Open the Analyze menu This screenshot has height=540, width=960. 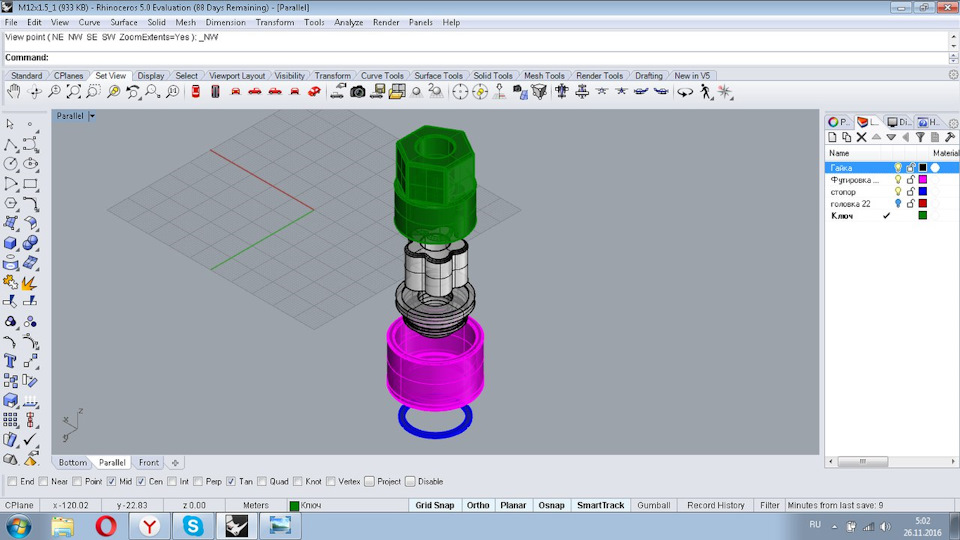(348, 22)
